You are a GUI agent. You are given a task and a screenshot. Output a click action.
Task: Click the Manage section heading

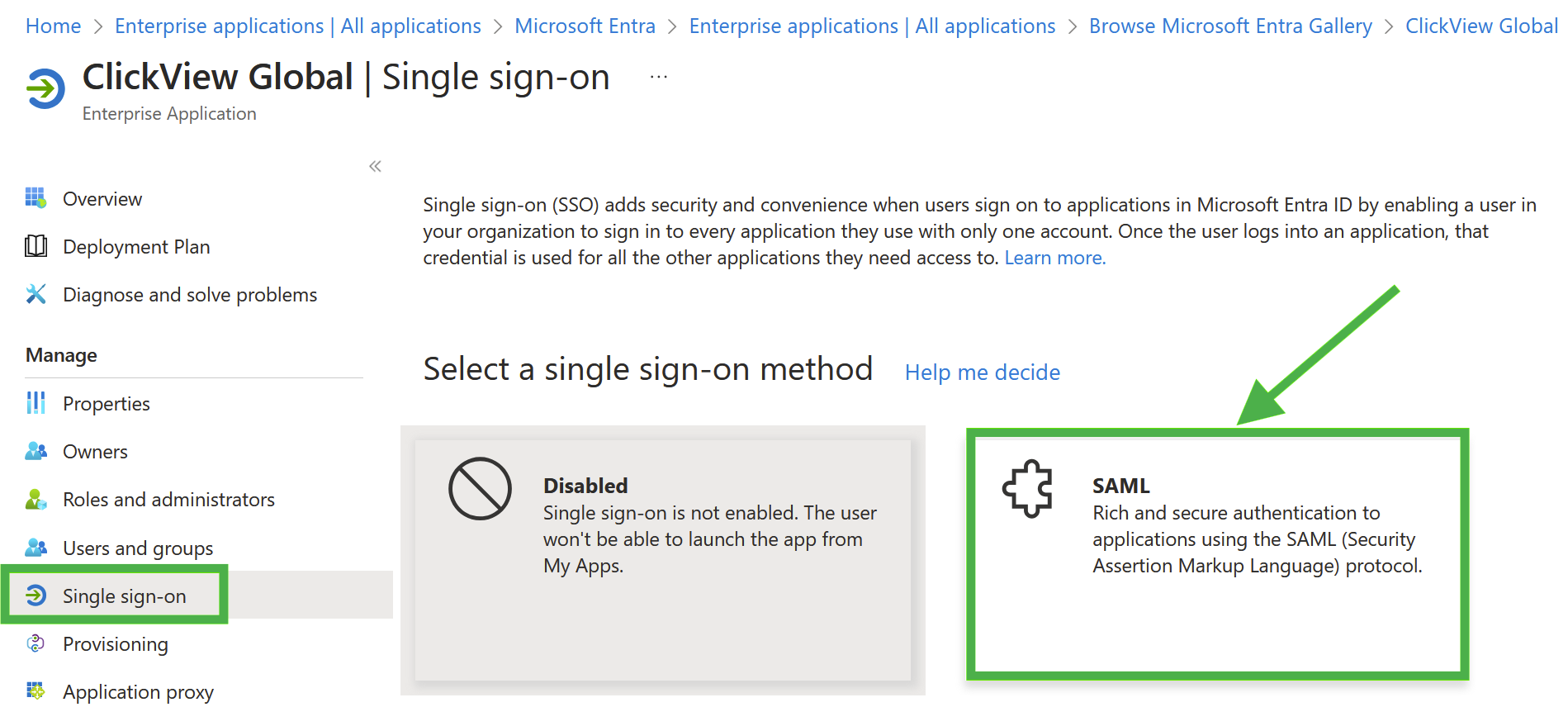pyautogui.click(x=61, y=355)
